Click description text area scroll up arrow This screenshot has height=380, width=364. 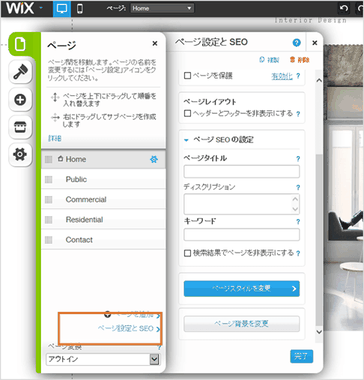(295, 199)
